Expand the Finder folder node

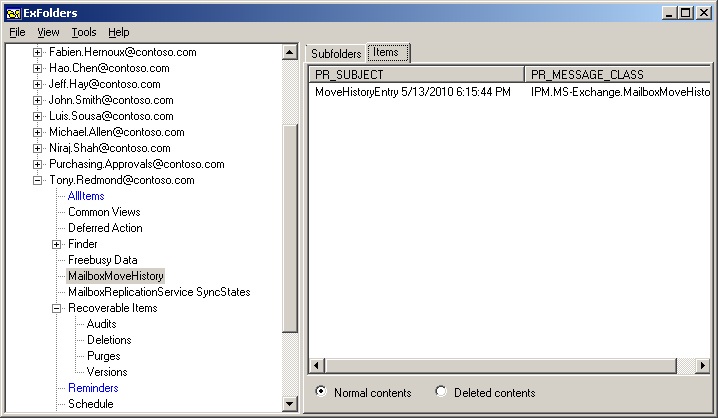click(x=57, y=244)
